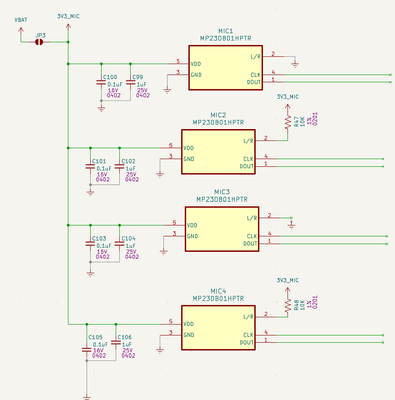395x400 pixels.
Task: Click the JP3 reference label
Action: (40, 35)
